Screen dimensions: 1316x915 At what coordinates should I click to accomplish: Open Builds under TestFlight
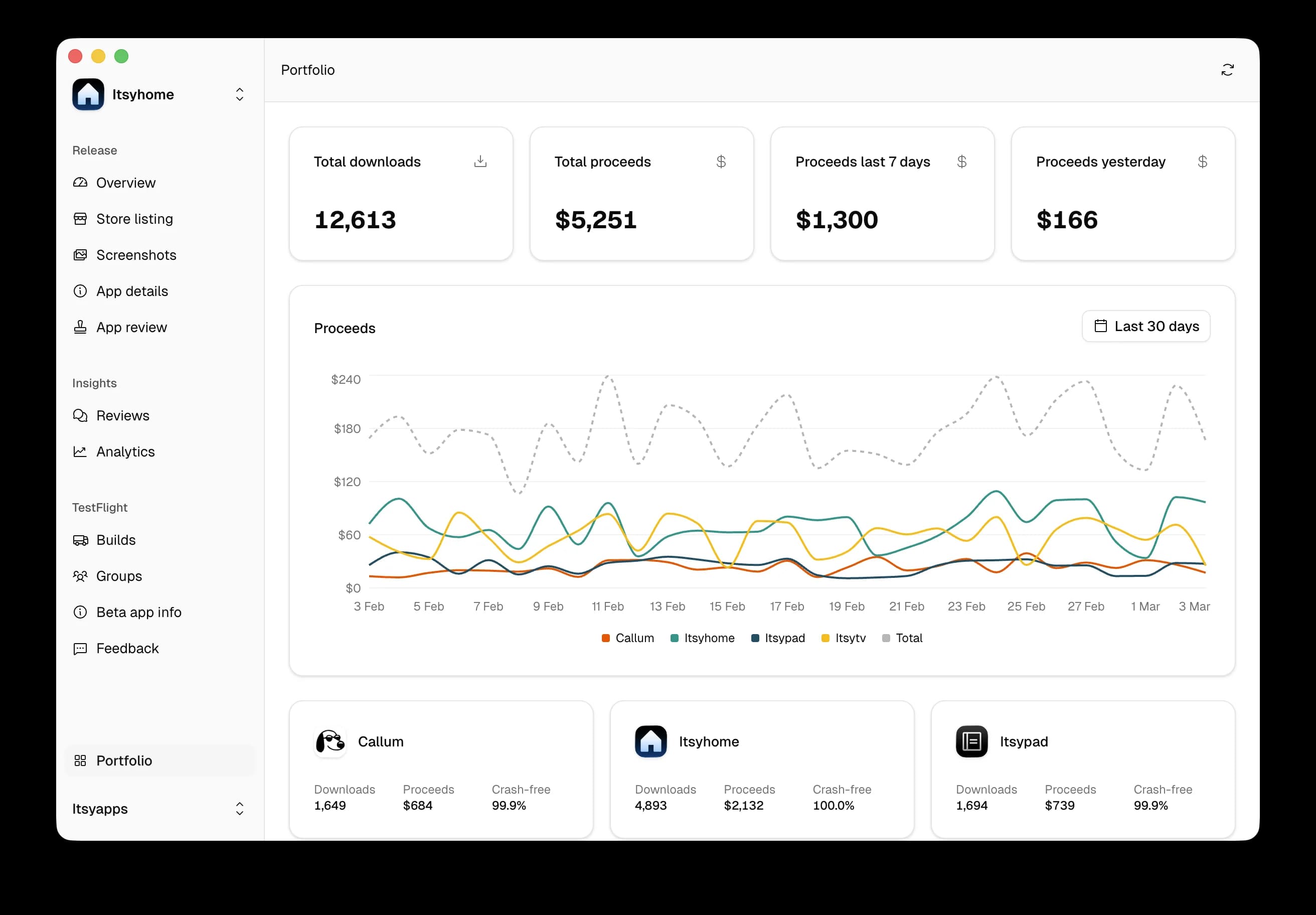pos(116,539)
